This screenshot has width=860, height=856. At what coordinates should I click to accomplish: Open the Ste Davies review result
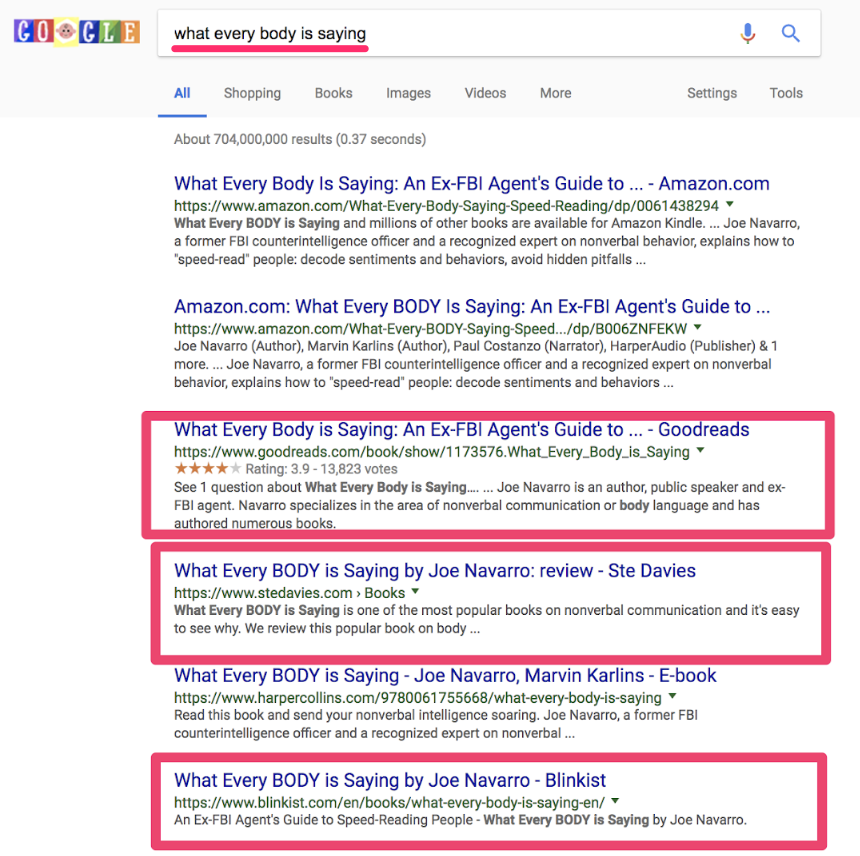435,571
